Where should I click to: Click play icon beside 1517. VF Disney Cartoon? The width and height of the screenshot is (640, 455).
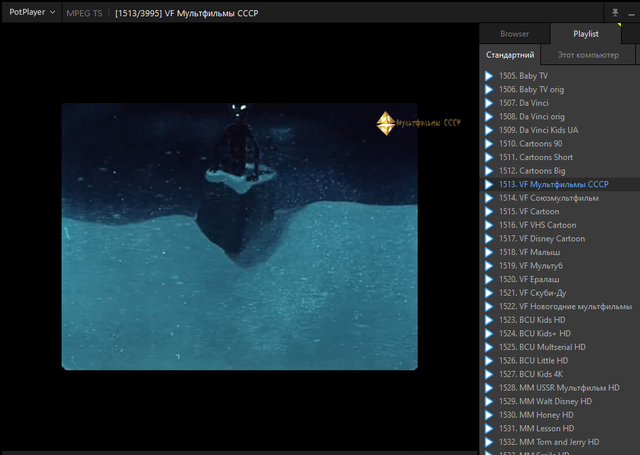tap(489, 239)
